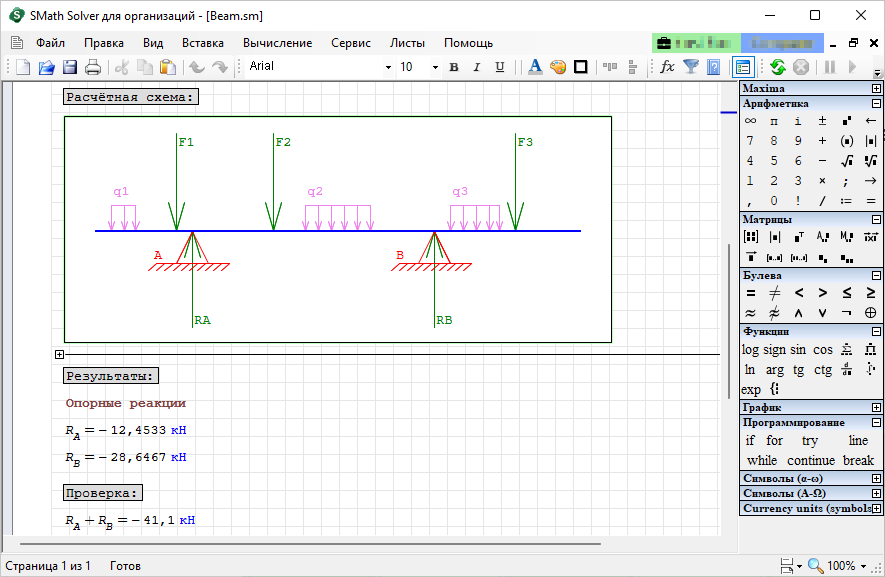Toggle italic text formatting

tap(477, 67)
